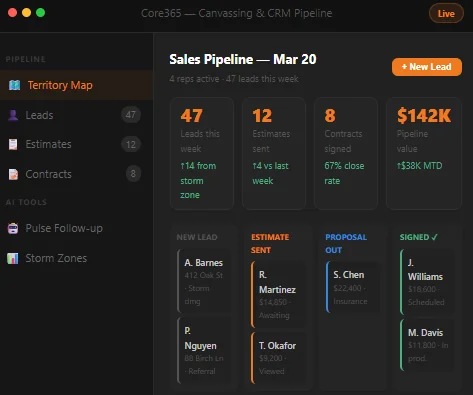The image size is (473, 395).
Task: Click the '↑$38K MTD' text
Action: [419, 166]
